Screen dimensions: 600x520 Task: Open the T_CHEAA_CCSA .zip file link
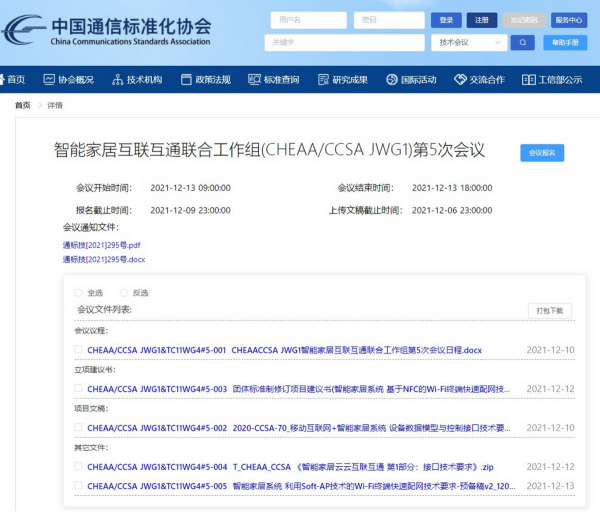[290, 466]
